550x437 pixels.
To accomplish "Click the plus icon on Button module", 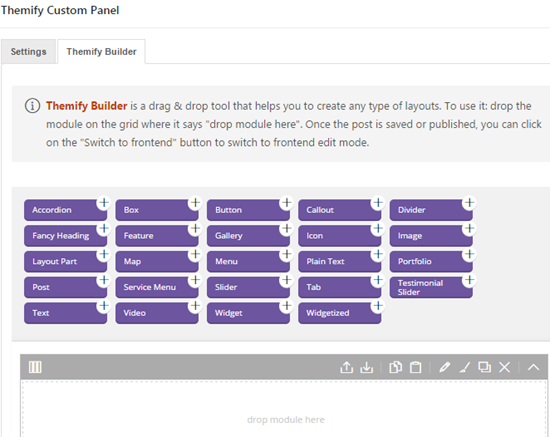I will [287, 203].
